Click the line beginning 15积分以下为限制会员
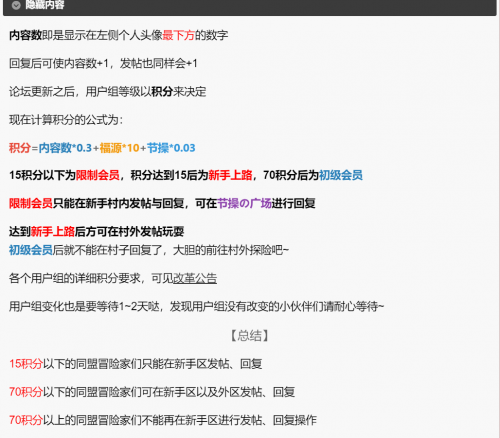 (x=186, y=175)
